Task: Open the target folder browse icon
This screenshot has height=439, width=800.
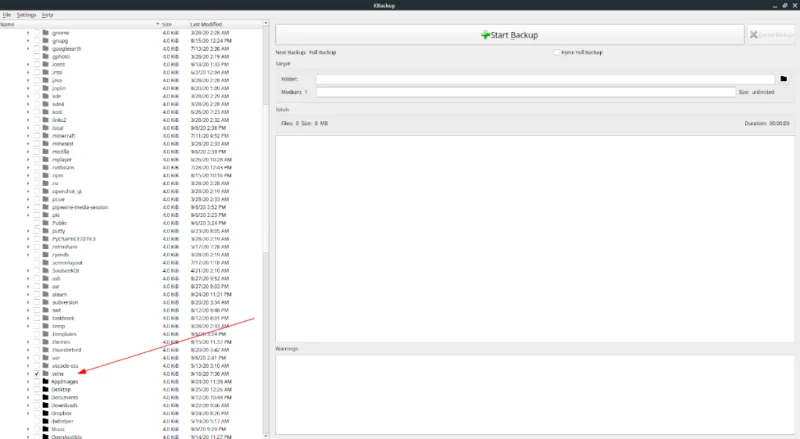Action: pos(784,79)
